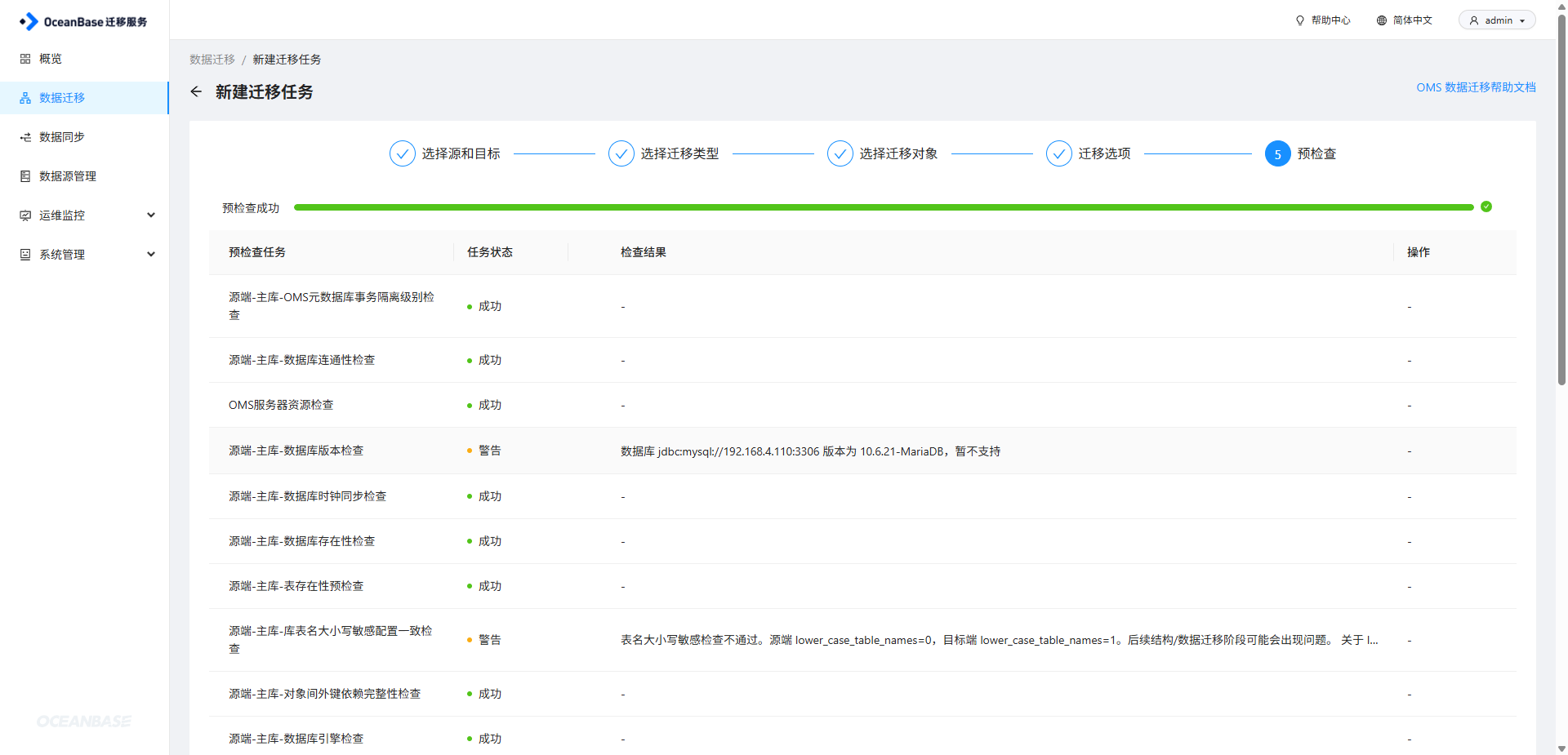Select the step 5 预检查 indicator

pyautogui.click(x=1277, y=153)
